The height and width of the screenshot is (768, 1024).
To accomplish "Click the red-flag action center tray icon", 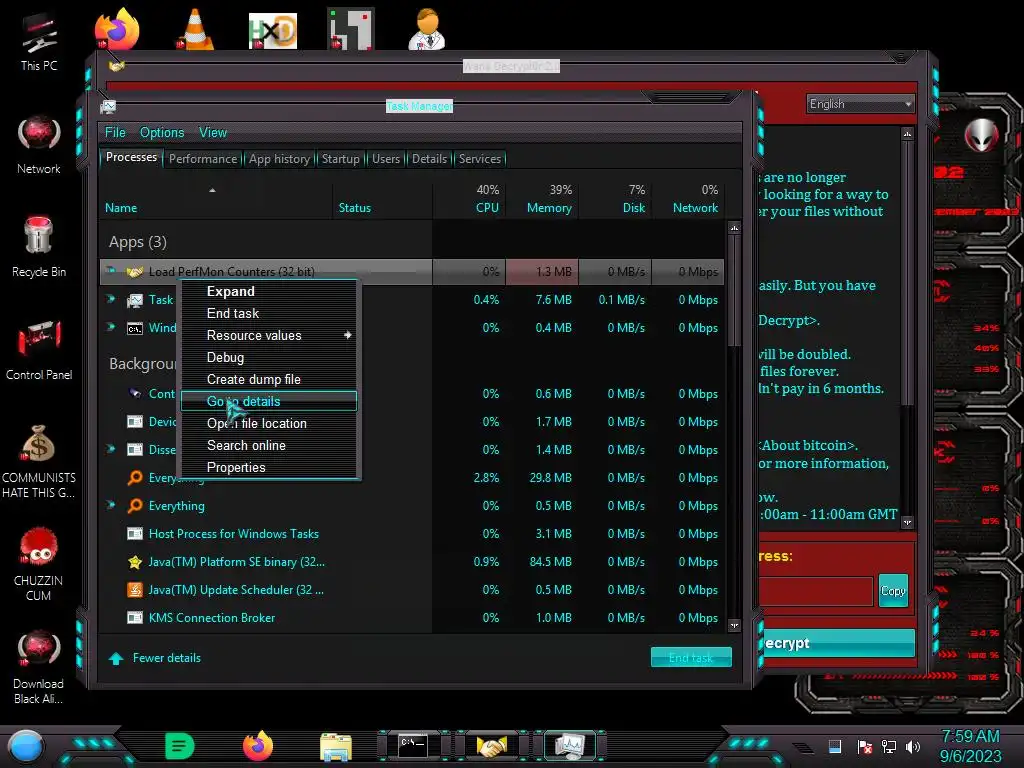I will [865, 746].
